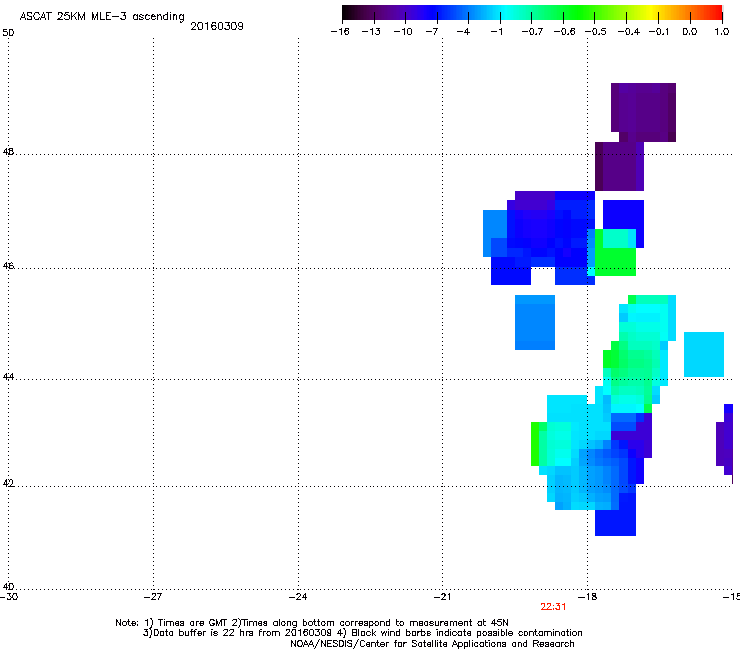This screenshot has width=740, height=650.
Task: Click the colorbar label 1.0
Action: (722, 32)
